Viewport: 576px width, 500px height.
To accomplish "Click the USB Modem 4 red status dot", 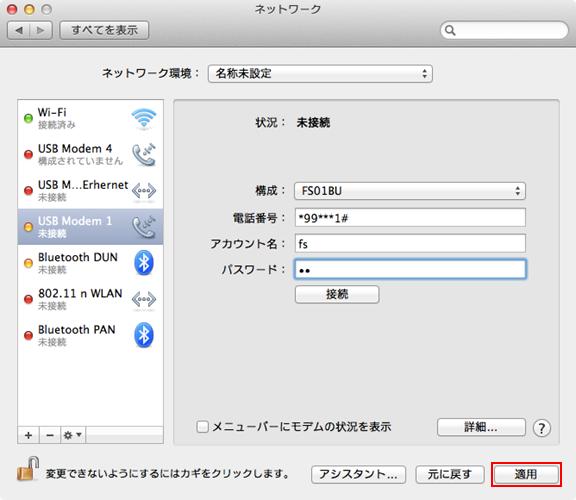I will tap(28, 154).
